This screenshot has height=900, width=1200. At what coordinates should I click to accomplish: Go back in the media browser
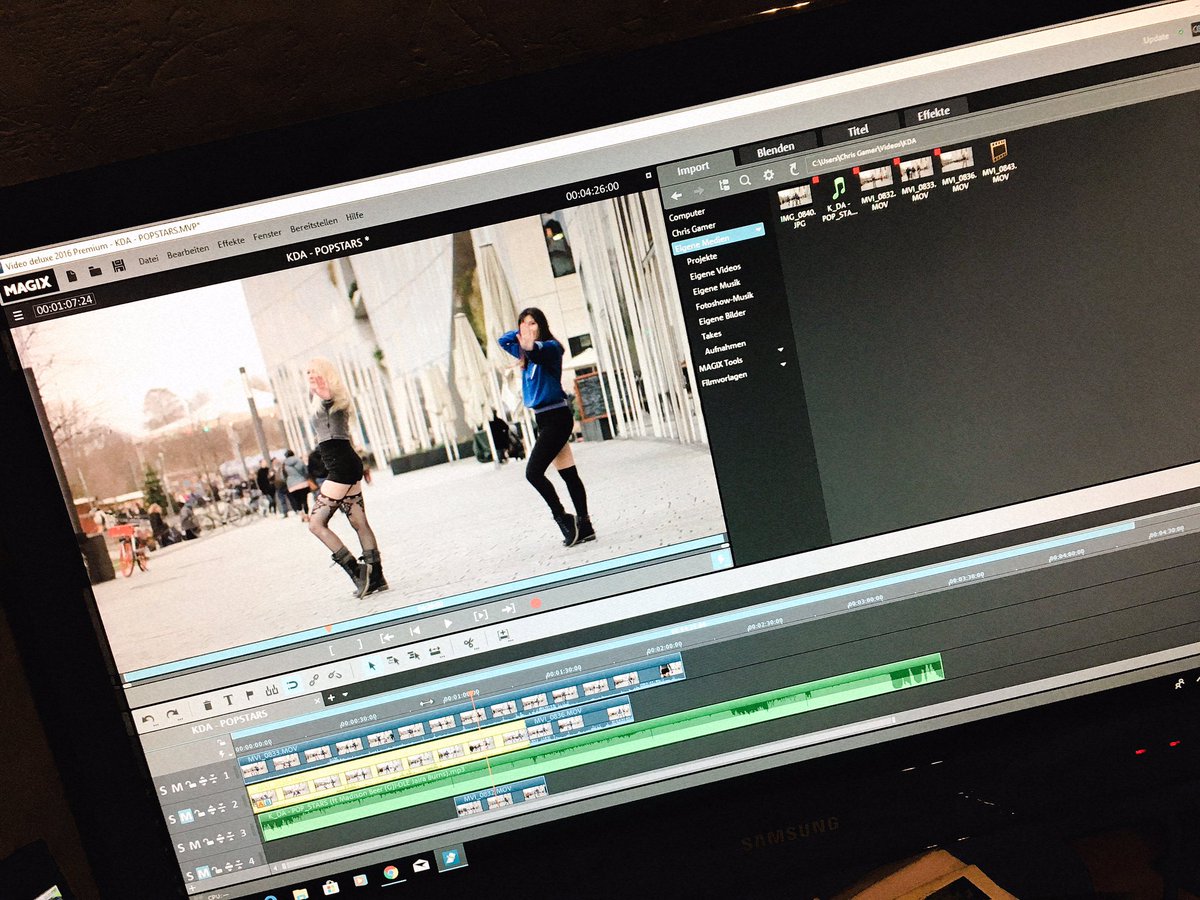[x=676, y=196]
